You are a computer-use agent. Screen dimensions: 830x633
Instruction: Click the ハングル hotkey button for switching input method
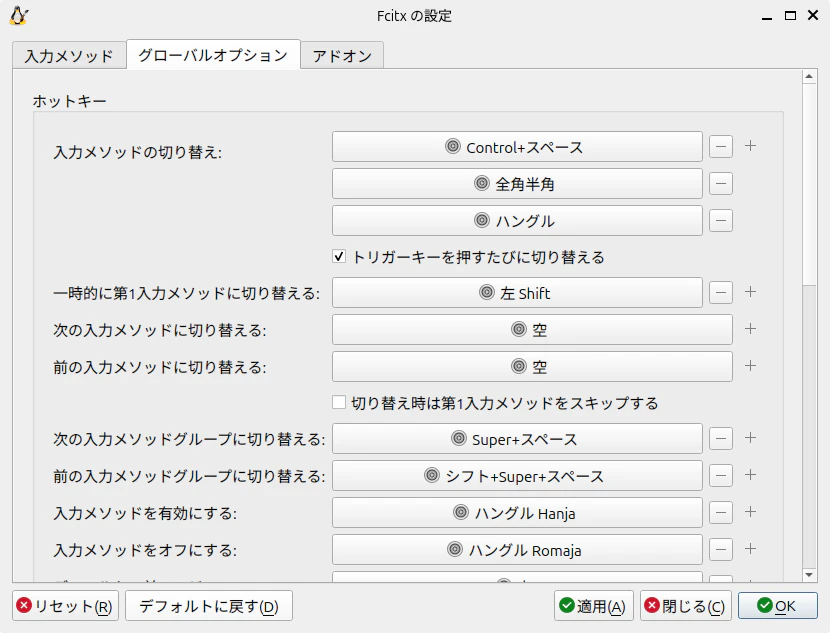[517, 221]
